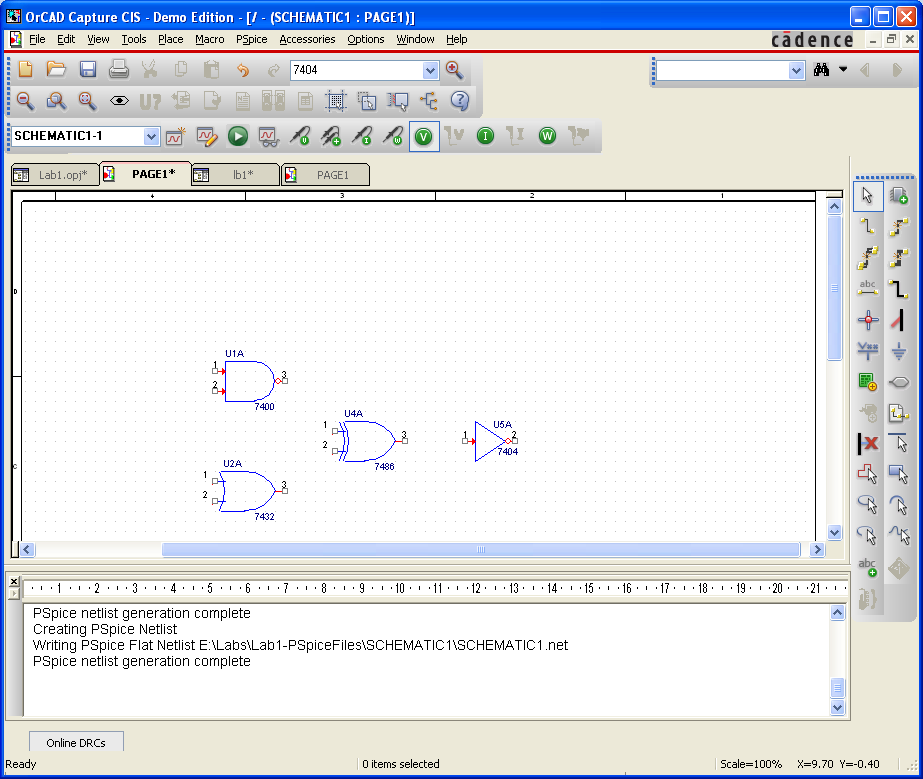Choose the Place Ground tool

pos(899,352)
